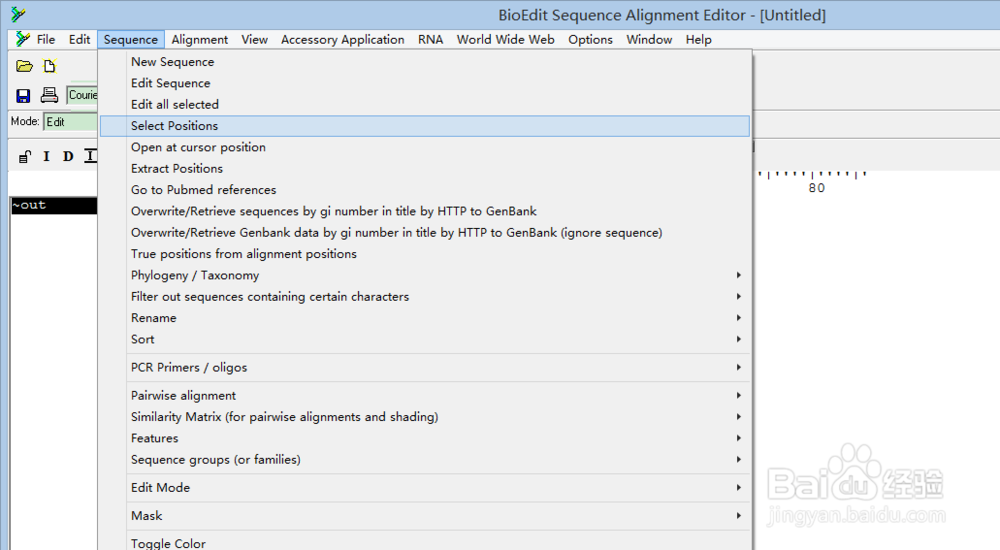
Task: Expand Sequence groups (or families) submenu
Action: tap(425, 459)
